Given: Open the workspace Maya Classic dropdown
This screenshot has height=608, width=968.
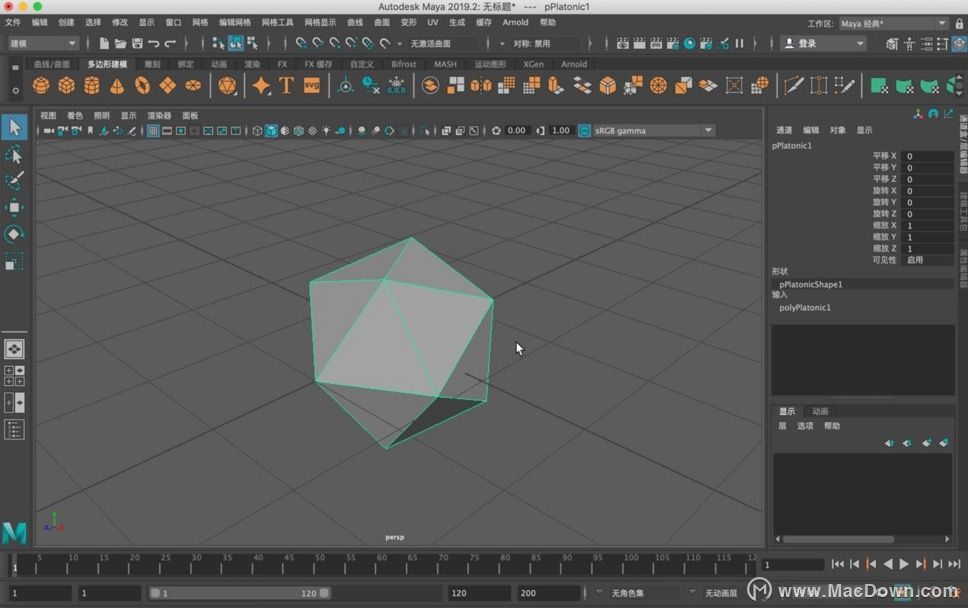Looking at the screenshot, I should (x=893, y=23).
